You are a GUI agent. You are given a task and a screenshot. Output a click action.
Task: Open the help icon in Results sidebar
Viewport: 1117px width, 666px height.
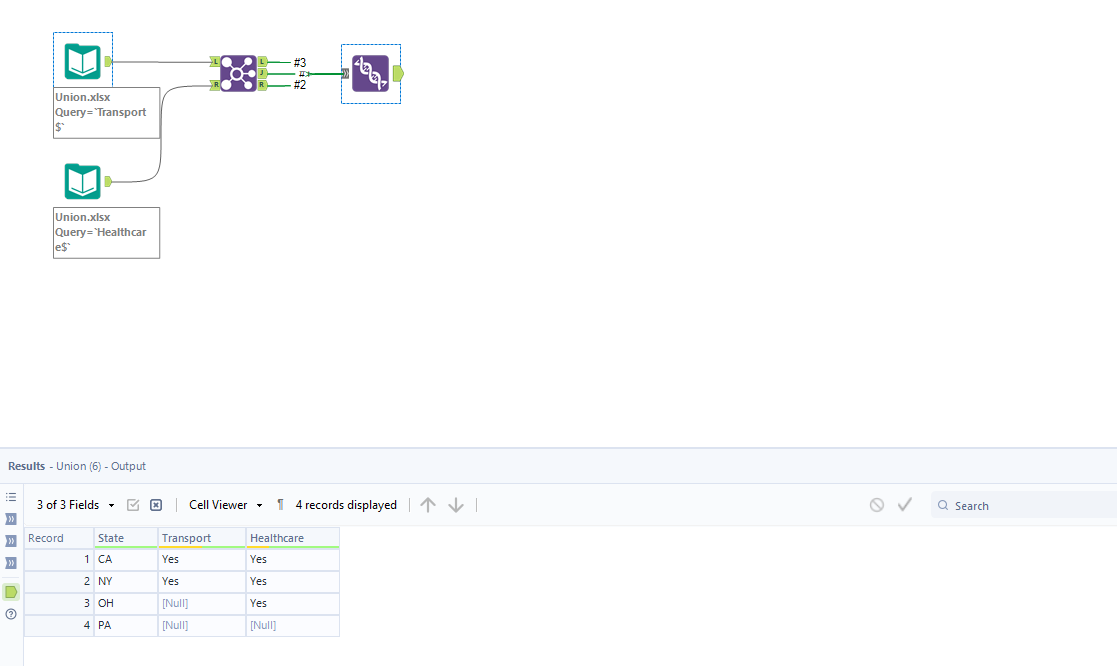click(x=11, y=614)
